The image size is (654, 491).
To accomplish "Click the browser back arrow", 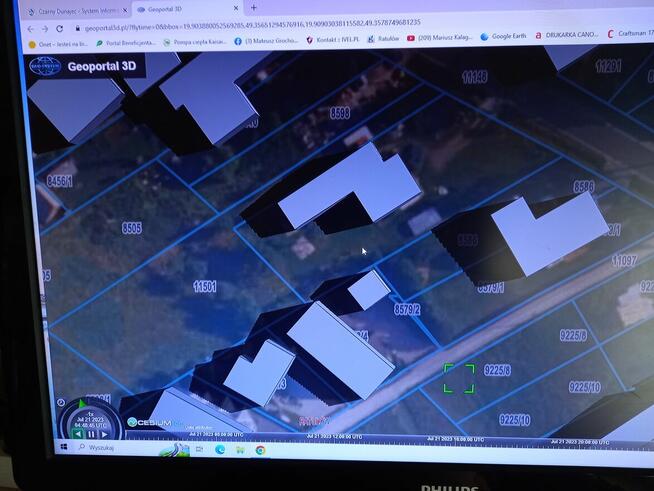I will (x=30, y=27).
